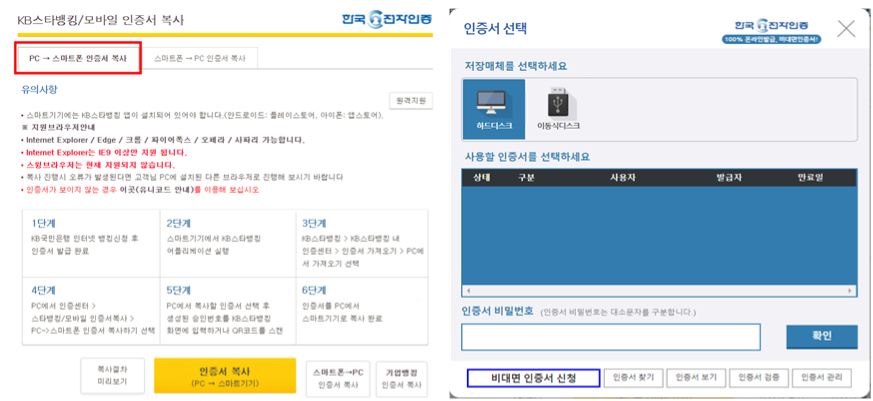Screen dimensions: 873x401
Task: Click the yellow 인증서 복사 button
Action: pyautogui.click(x=224, y=376)
